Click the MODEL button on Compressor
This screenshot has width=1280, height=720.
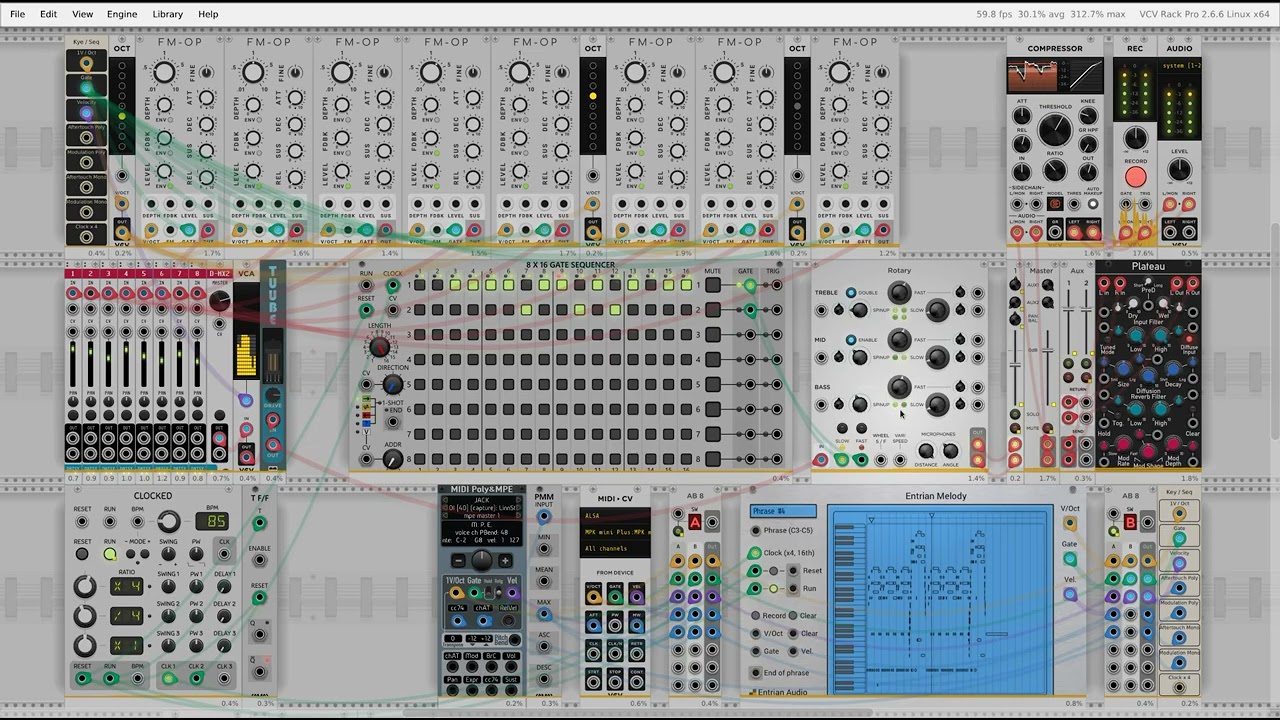coord(1054,204)
